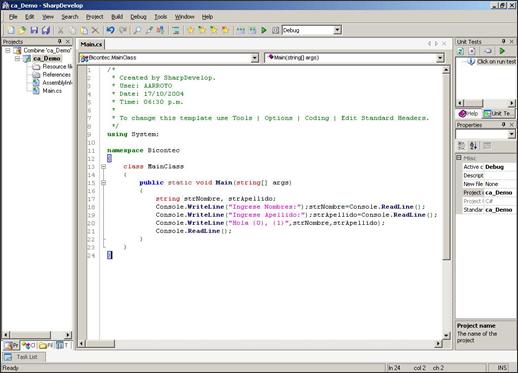Image resolution: width=518 pixels, height=373 pixels.
Task: Click the Find magnifier toolbar icon
Action: point(137,30)
